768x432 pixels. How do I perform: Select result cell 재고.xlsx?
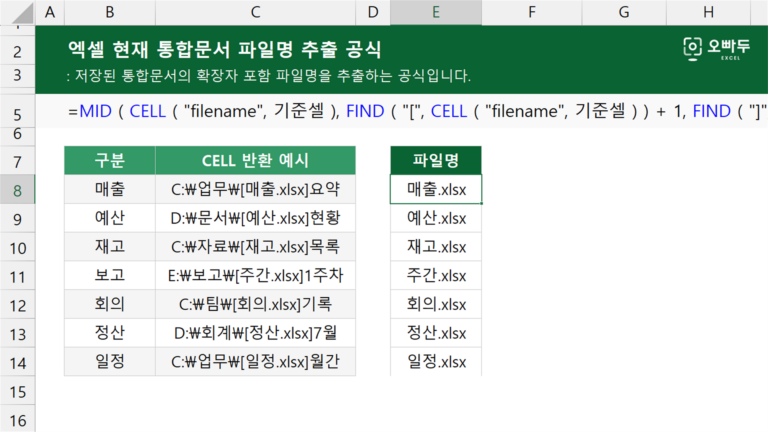(x=436, y=246)
